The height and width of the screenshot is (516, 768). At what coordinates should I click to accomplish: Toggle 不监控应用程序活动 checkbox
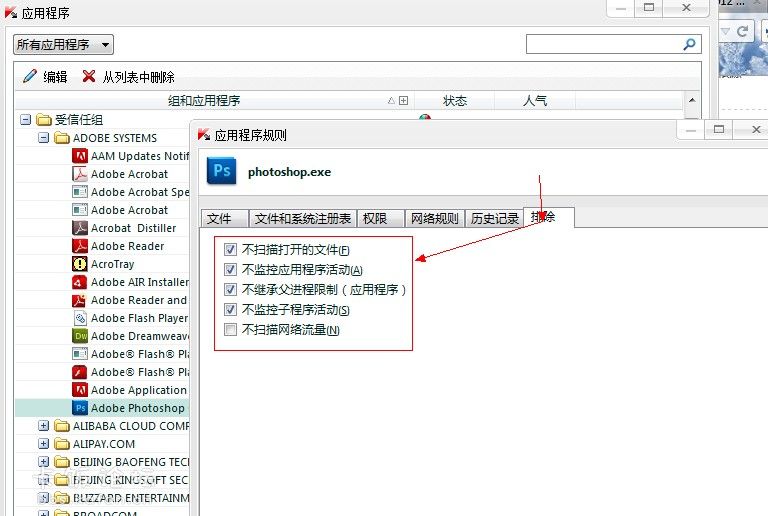point(230,270)
